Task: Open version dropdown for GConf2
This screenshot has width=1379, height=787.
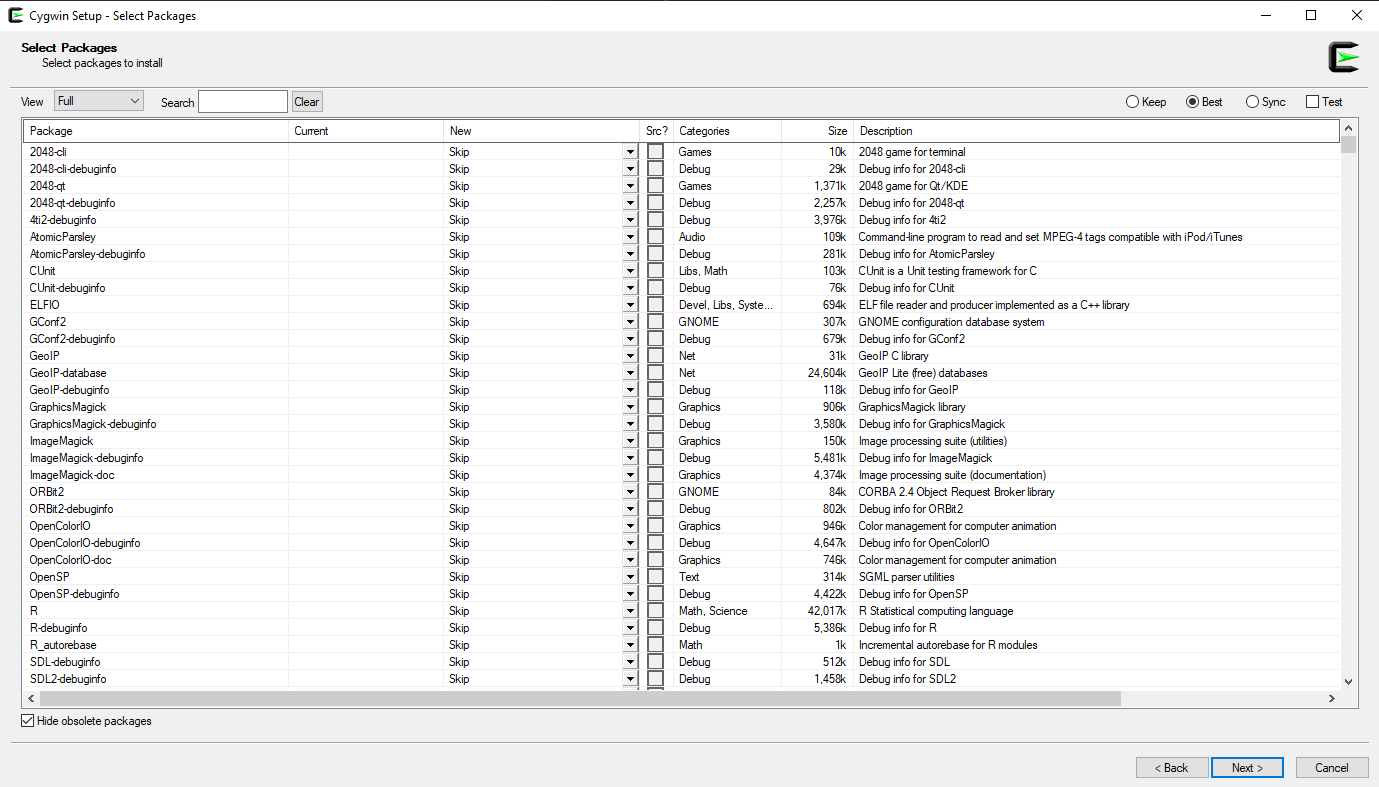Action: tap(630, 322)
